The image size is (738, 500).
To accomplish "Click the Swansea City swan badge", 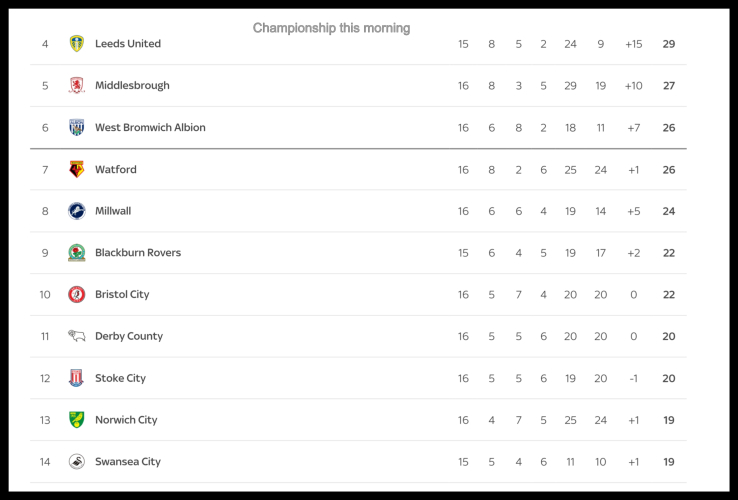I will tap(77, 462).
